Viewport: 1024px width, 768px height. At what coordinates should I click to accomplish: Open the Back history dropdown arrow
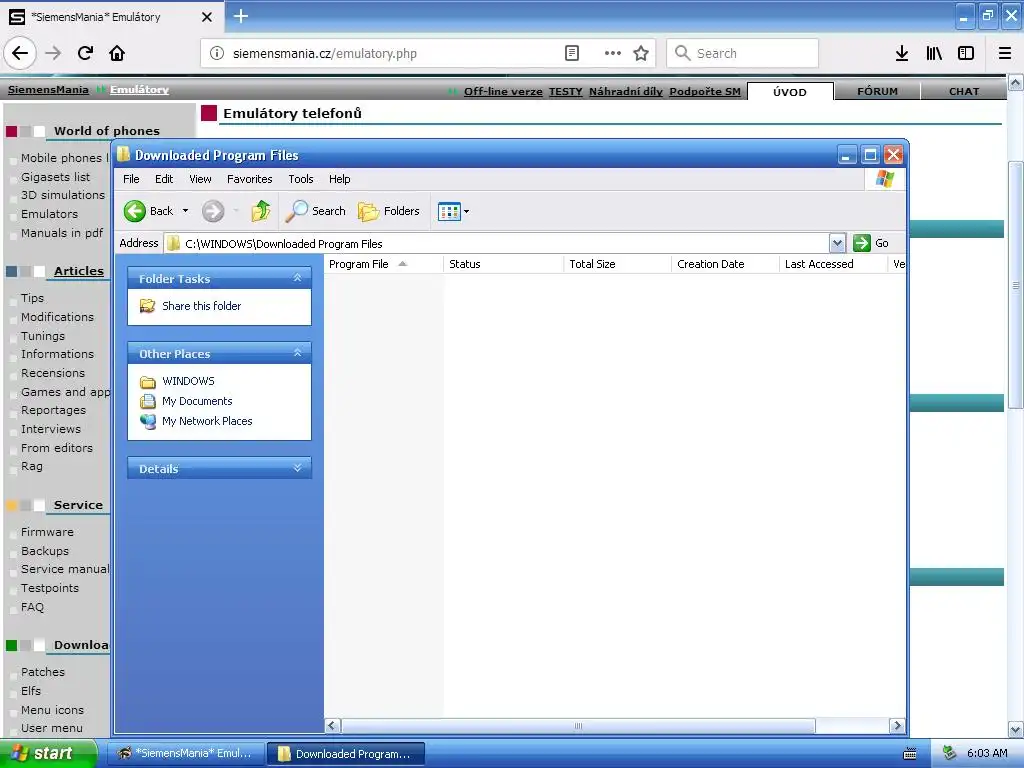(x=185, y=211)
